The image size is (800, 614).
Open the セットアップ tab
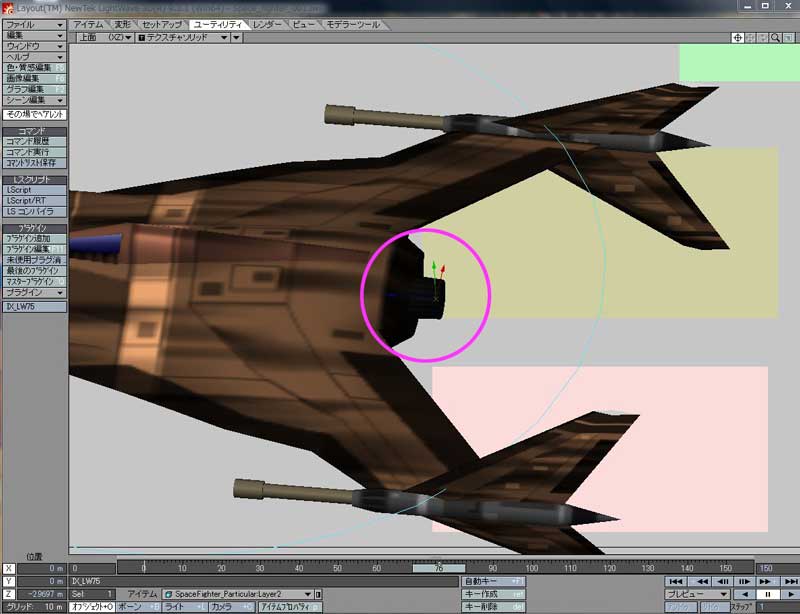click(162, 23)
